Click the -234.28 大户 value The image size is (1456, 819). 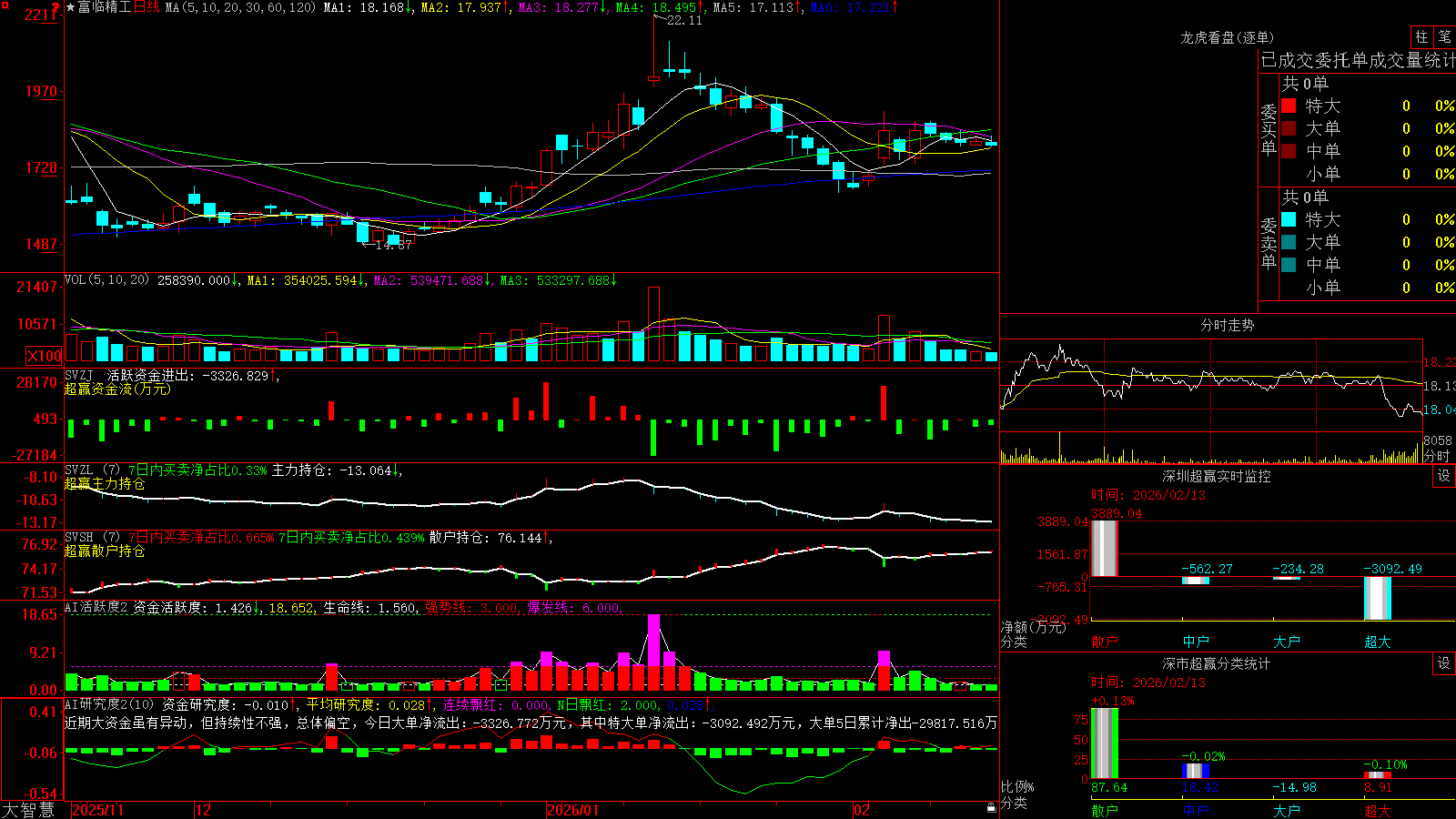pos(1299,569)
